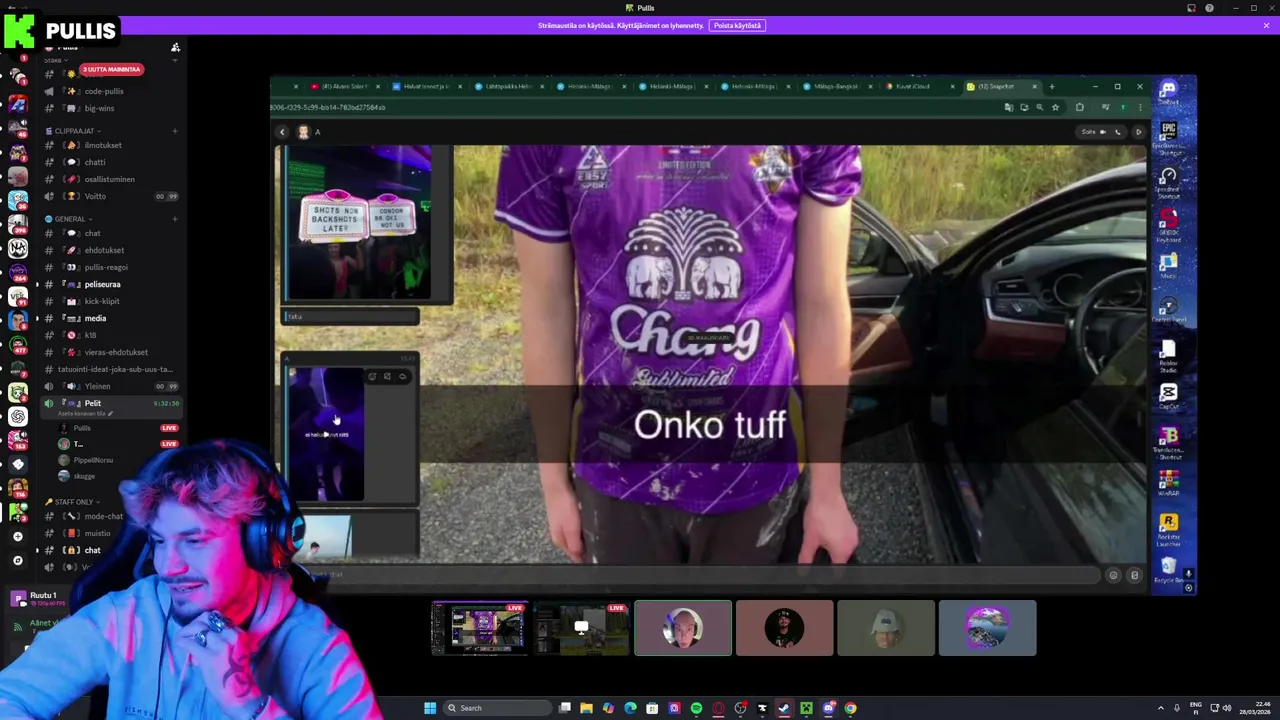Open the mode-chat channel
Screen dimensions: 1280x720
pos(103,516)
